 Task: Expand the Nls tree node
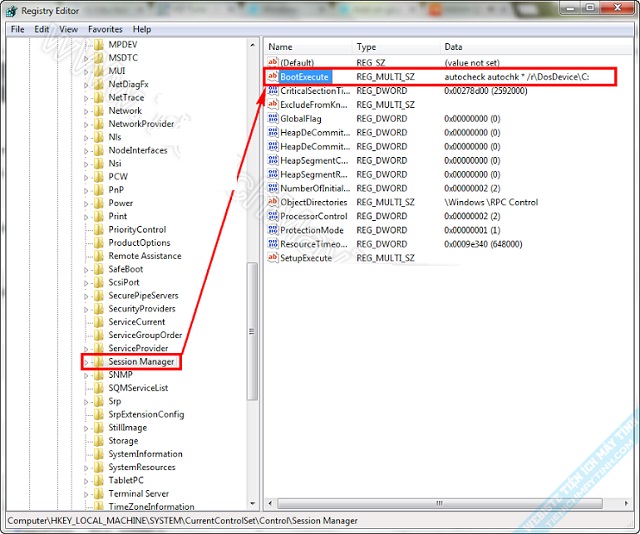click(x=86, y=138)
